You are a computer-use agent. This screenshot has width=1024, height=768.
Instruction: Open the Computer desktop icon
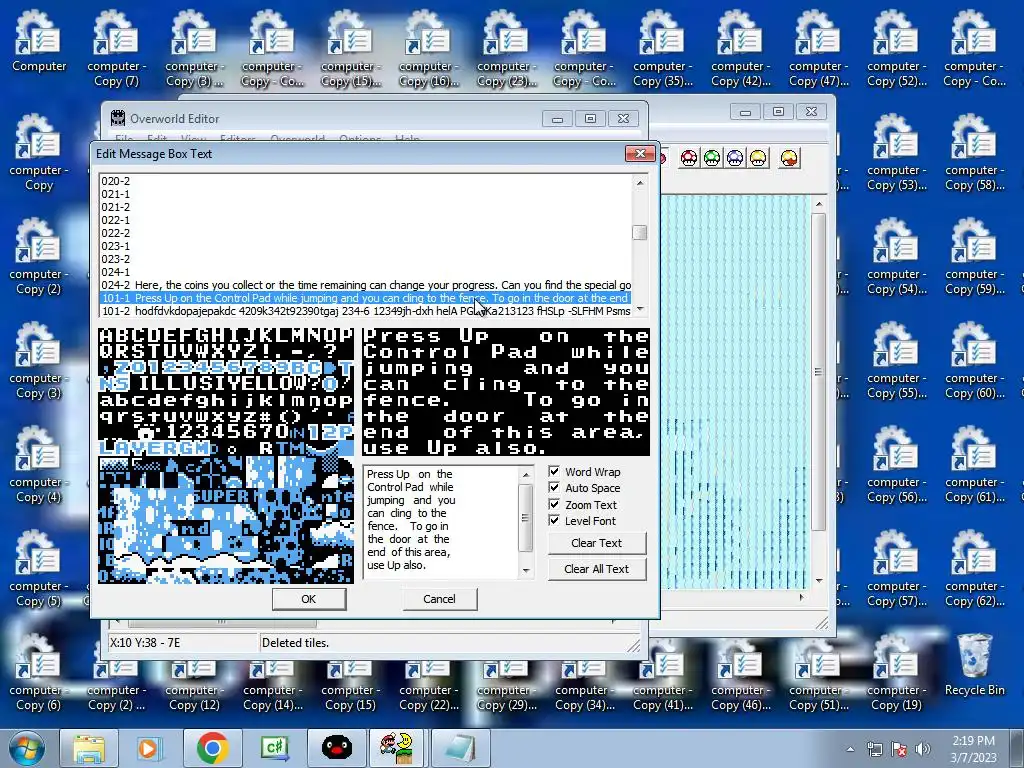coord(39,41)
